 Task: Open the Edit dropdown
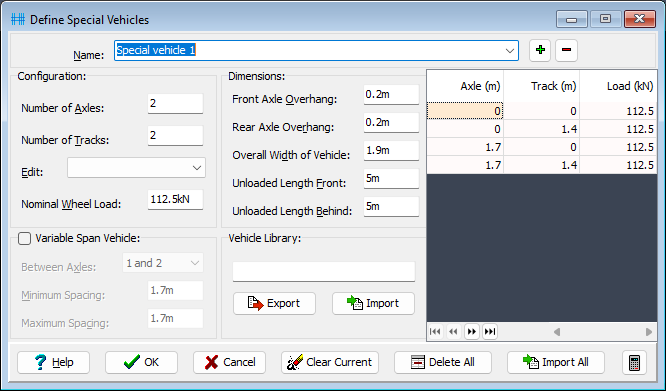[197, 168]
